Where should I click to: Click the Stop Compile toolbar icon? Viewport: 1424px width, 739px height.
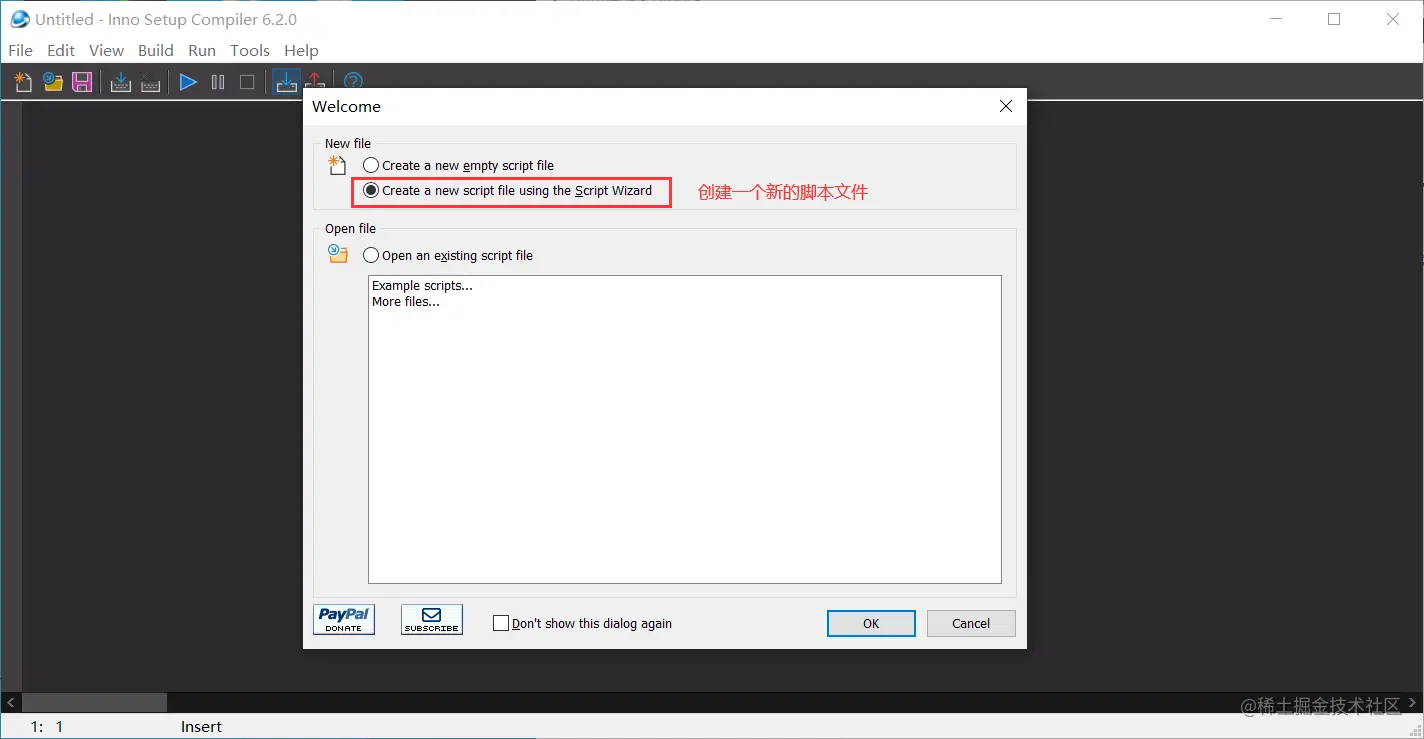pos(151,82)
